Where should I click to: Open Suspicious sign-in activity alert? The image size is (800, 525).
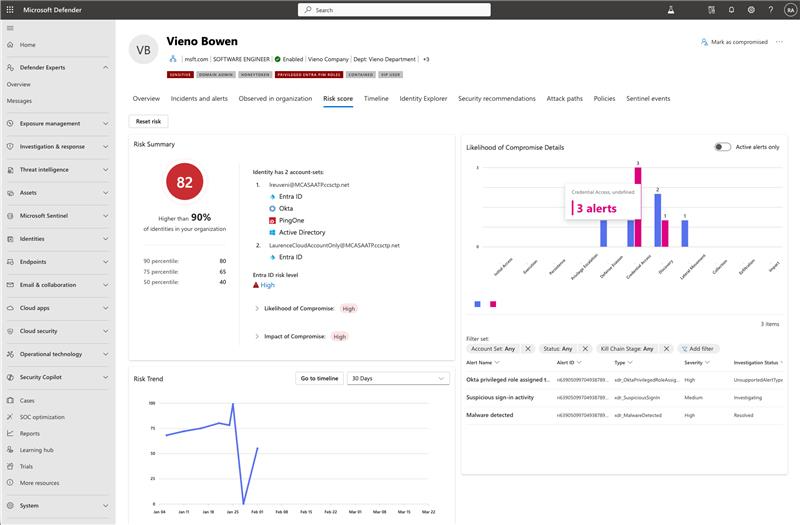pyautogui.click(x=500, y=397)
